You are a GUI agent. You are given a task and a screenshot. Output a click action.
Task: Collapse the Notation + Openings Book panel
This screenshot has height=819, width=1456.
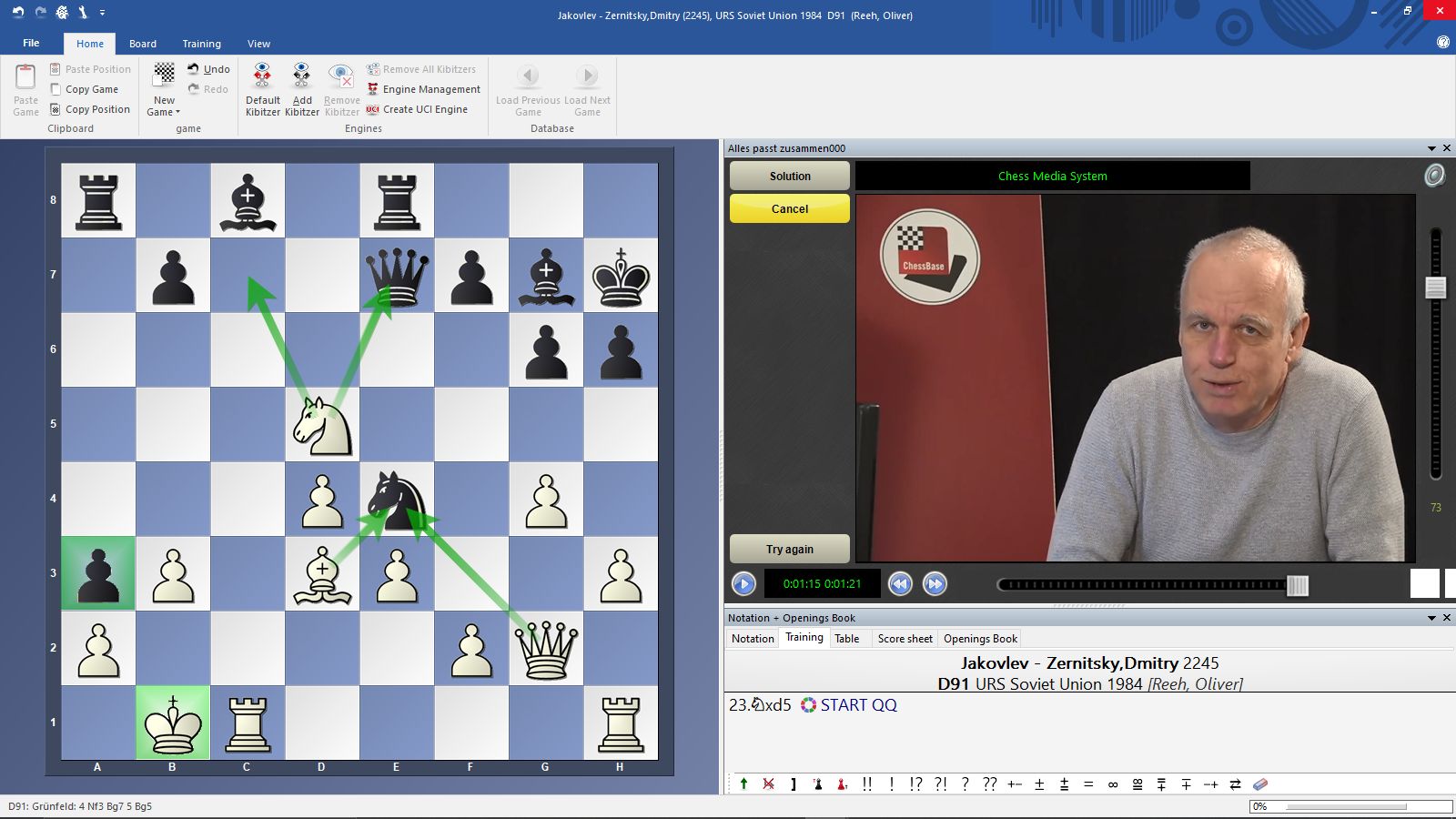(x=1432, y=617)
